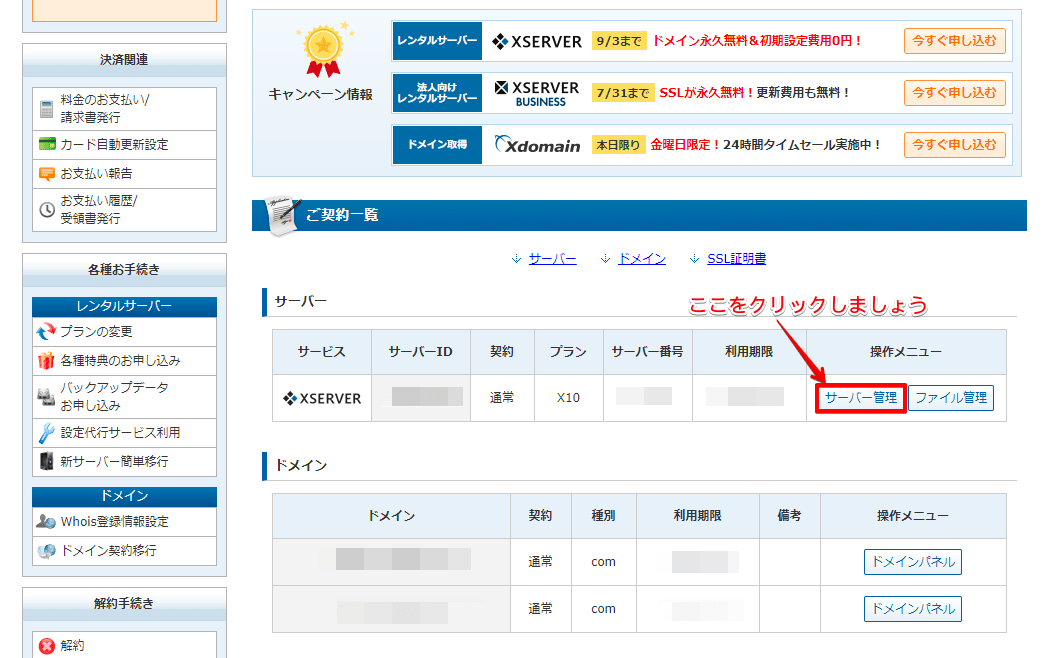Screen dimensions: 1042x658
Task: Click the 金曜日限定！24時間タイムセール実施中！ text
Action: pos(766,144)
